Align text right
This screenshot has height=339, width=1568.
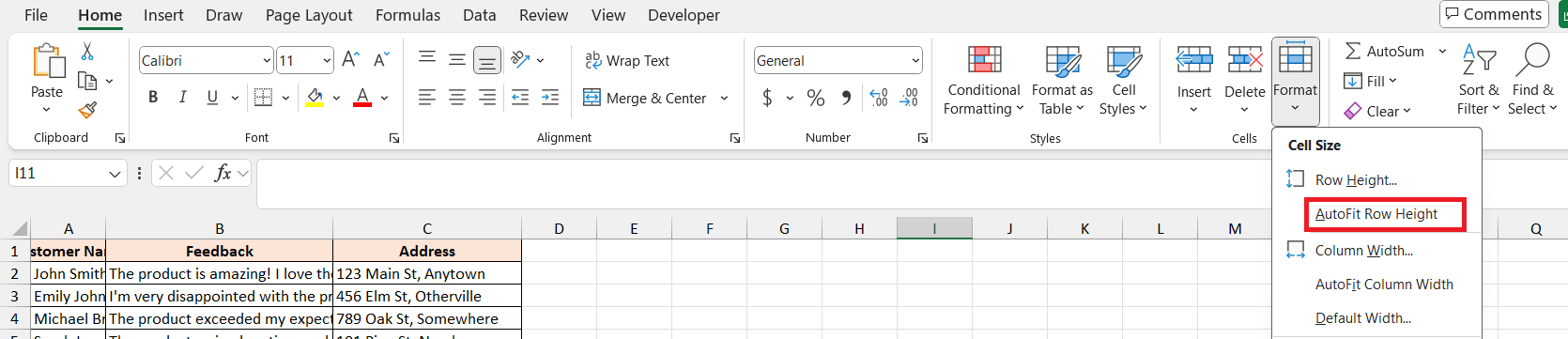point(487,98)
